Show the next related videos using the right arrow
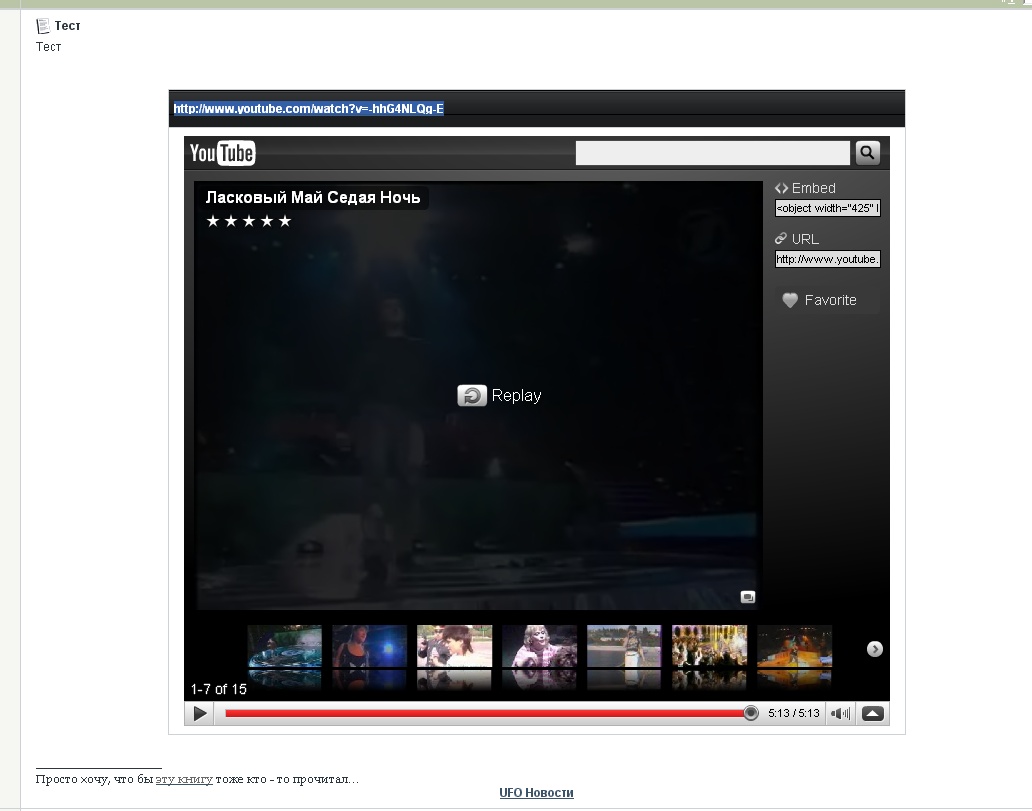Viewport: 1032px width, 811px height. pos(874,649)
